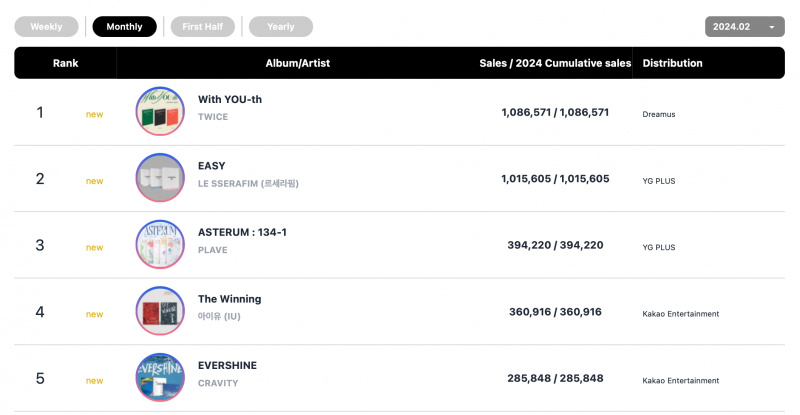The height and width of the screenshot is (415, 800).
Task: Open The Winning album cover thumbnail
Action: pos(160,311)
